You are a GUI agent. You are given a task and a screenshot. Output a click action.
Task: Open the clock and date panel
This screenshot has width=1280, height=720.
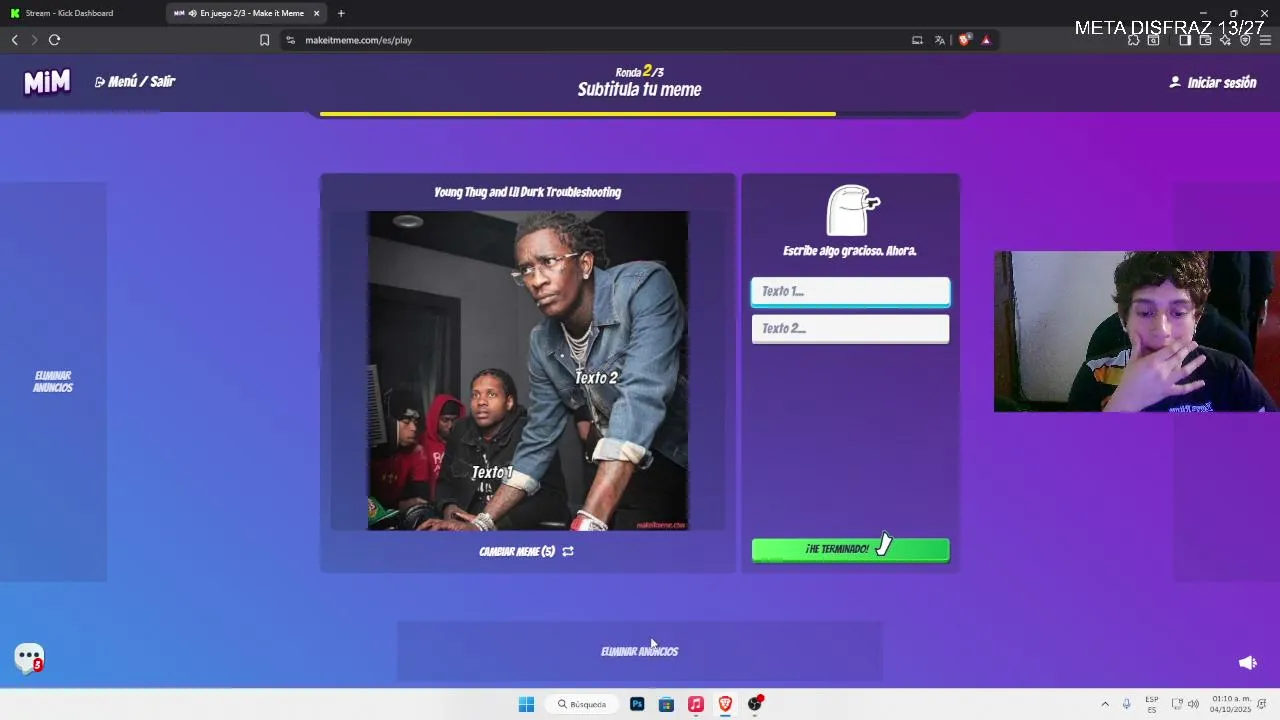click(1231, 704)
